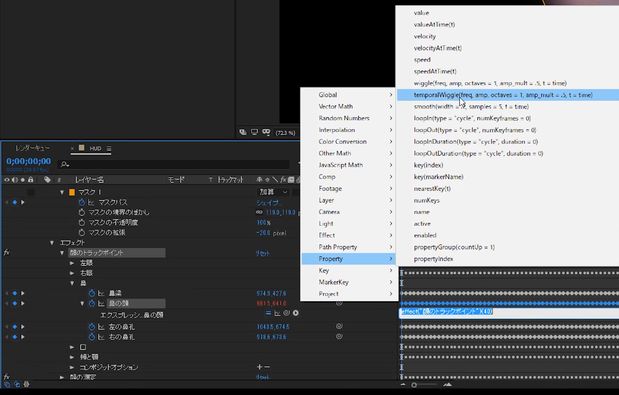Click second icon at timeline bottom-left
This screenshot has height=395, width=619.
pyautogui.click(x=17, y=384)
